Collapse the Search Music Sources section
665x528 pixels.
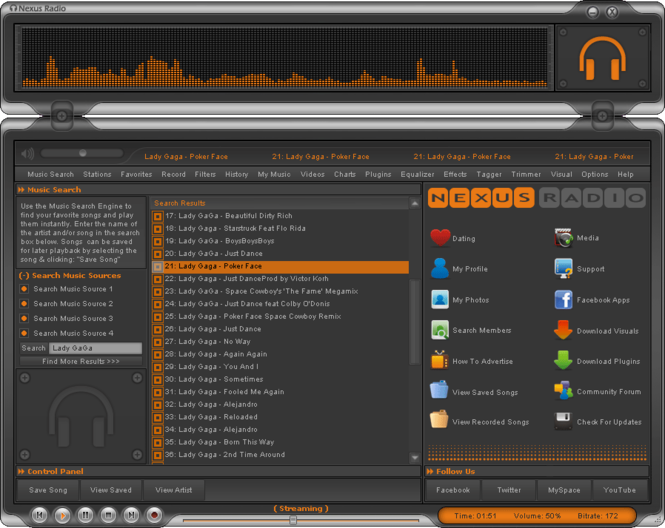point(24,276)
